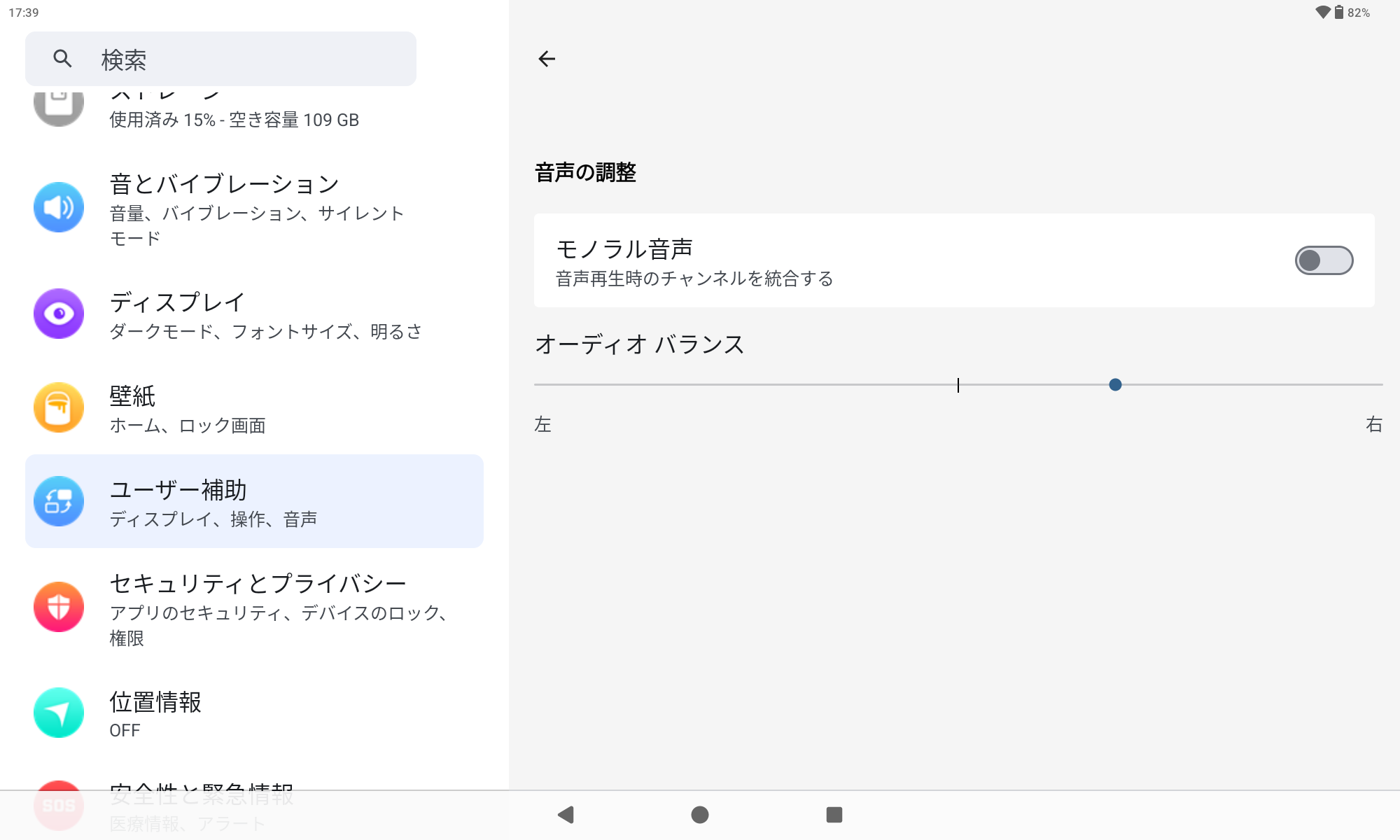
Task: Click the back arrow icon
Action: [547, 59]
